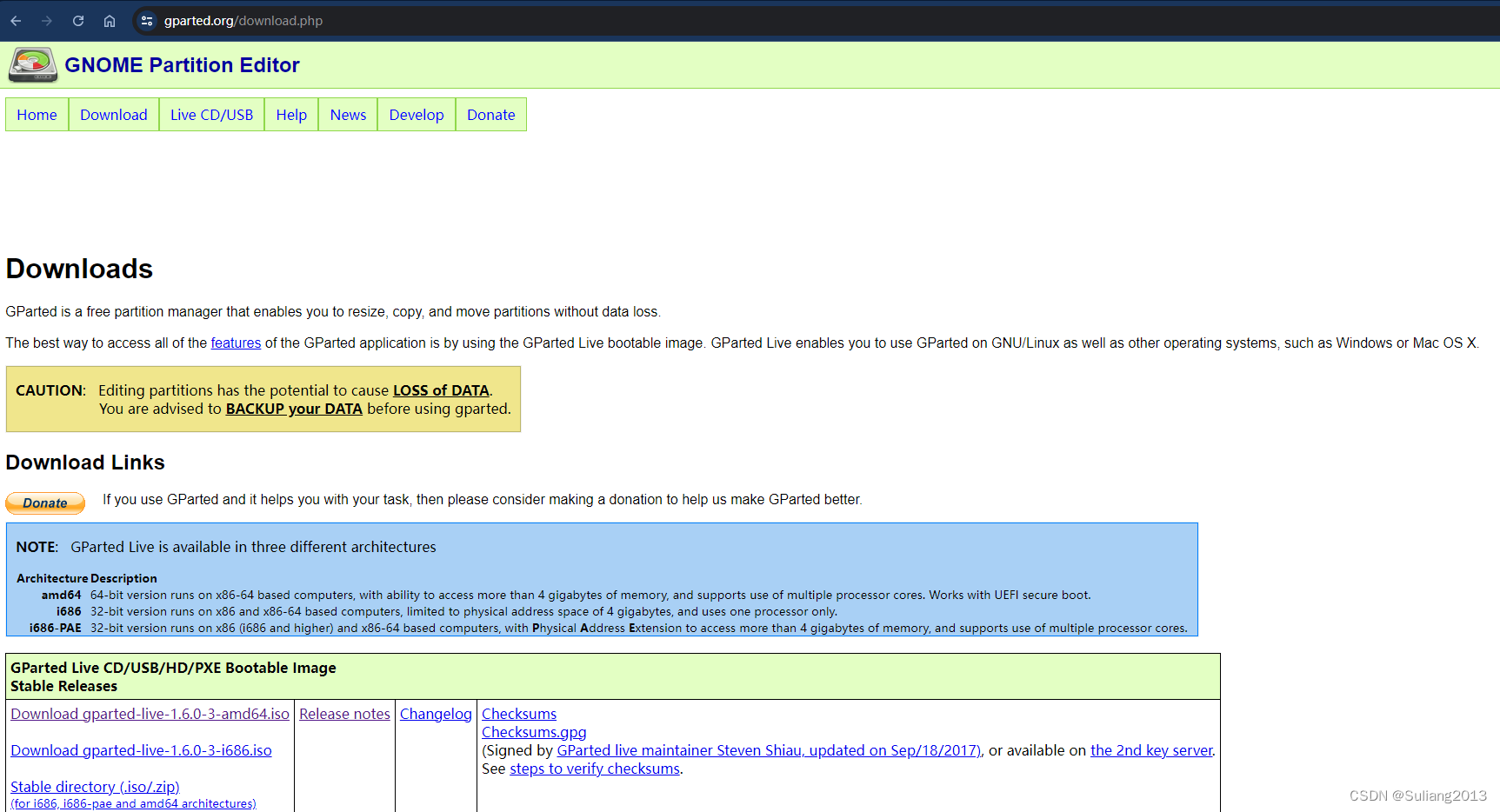Click the i686-PAE architecture label

(55, 629)
